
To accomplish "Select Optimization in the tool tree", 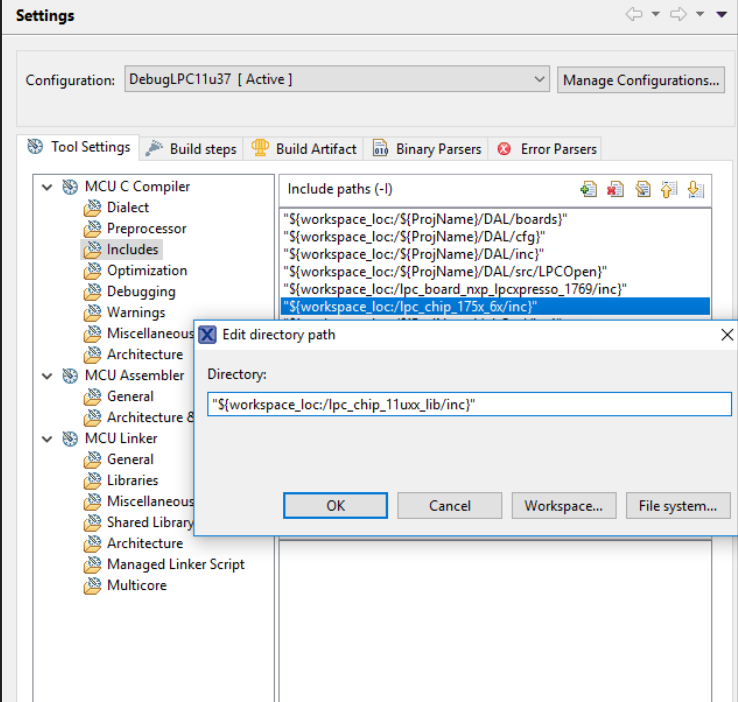I will point(147,271).
